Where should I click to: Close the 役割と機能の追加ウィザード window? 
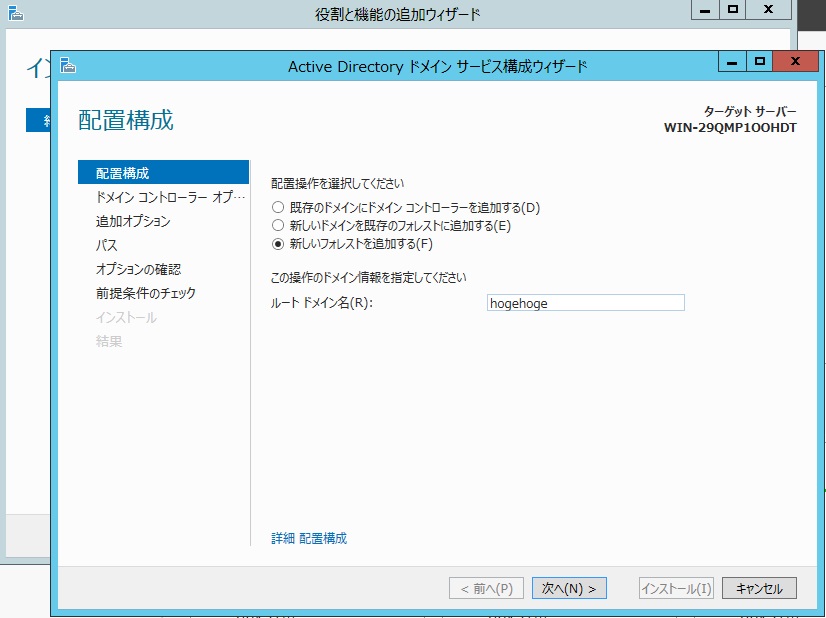[768, 9]
